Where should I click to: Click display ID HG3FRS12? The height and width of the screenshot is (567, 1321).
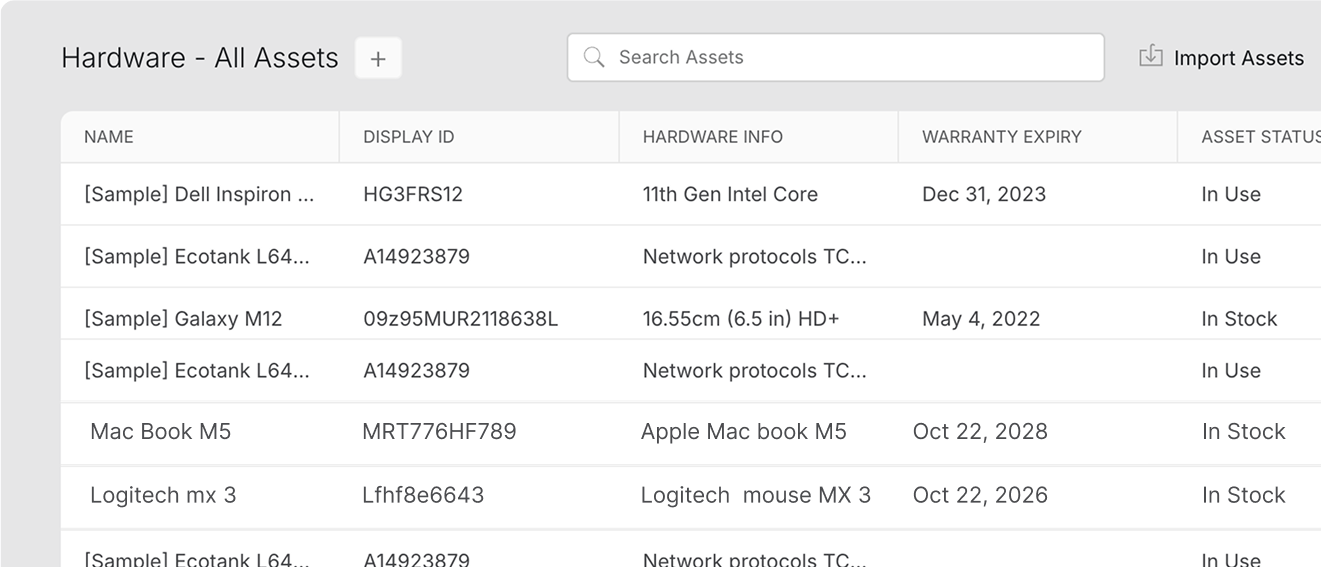pos(413,195)
